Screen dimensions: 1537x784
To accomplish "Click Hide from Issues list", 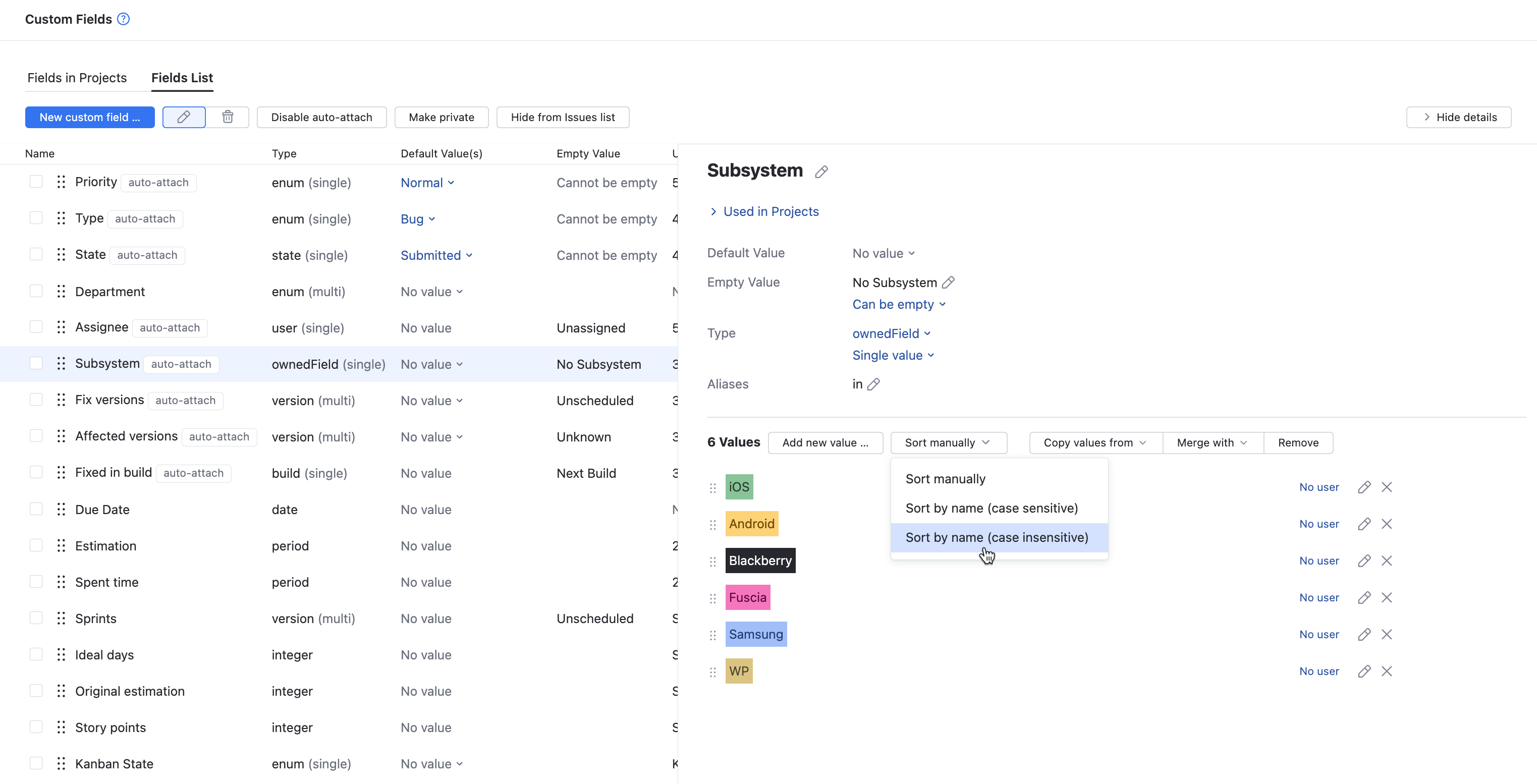I will [x=563, y=117].
